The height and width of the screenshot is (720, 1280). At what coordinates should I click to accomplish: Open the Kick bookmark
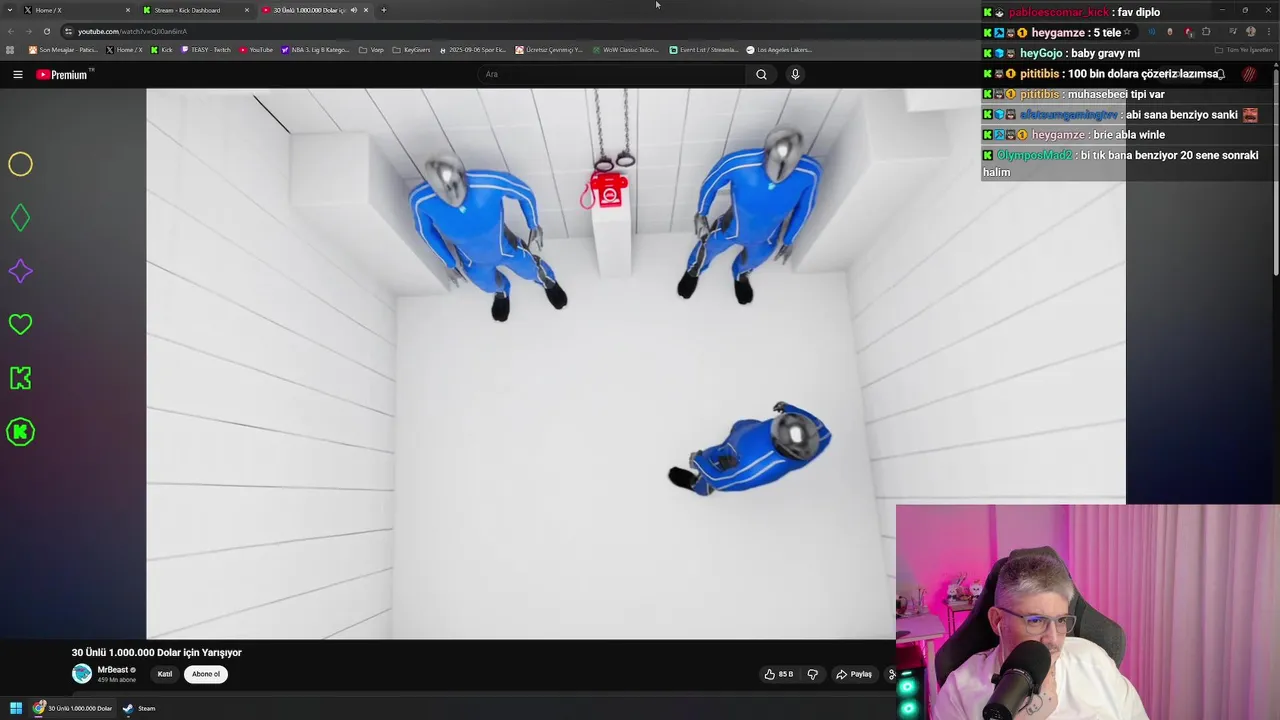tap(162, 50)
